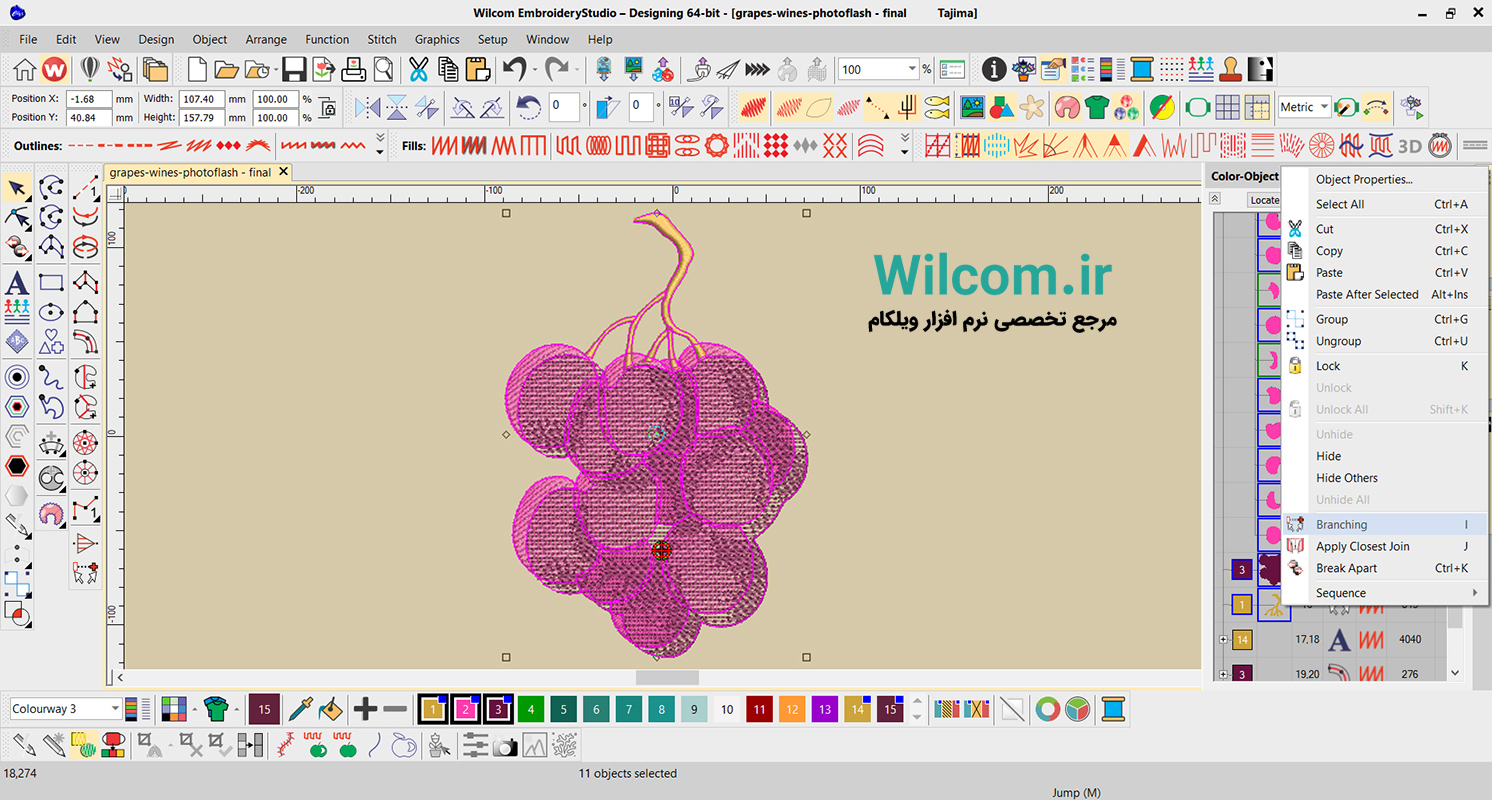The image size is (1492, 800).
Task: Click the Open folder icon
Action: point(226,69)
